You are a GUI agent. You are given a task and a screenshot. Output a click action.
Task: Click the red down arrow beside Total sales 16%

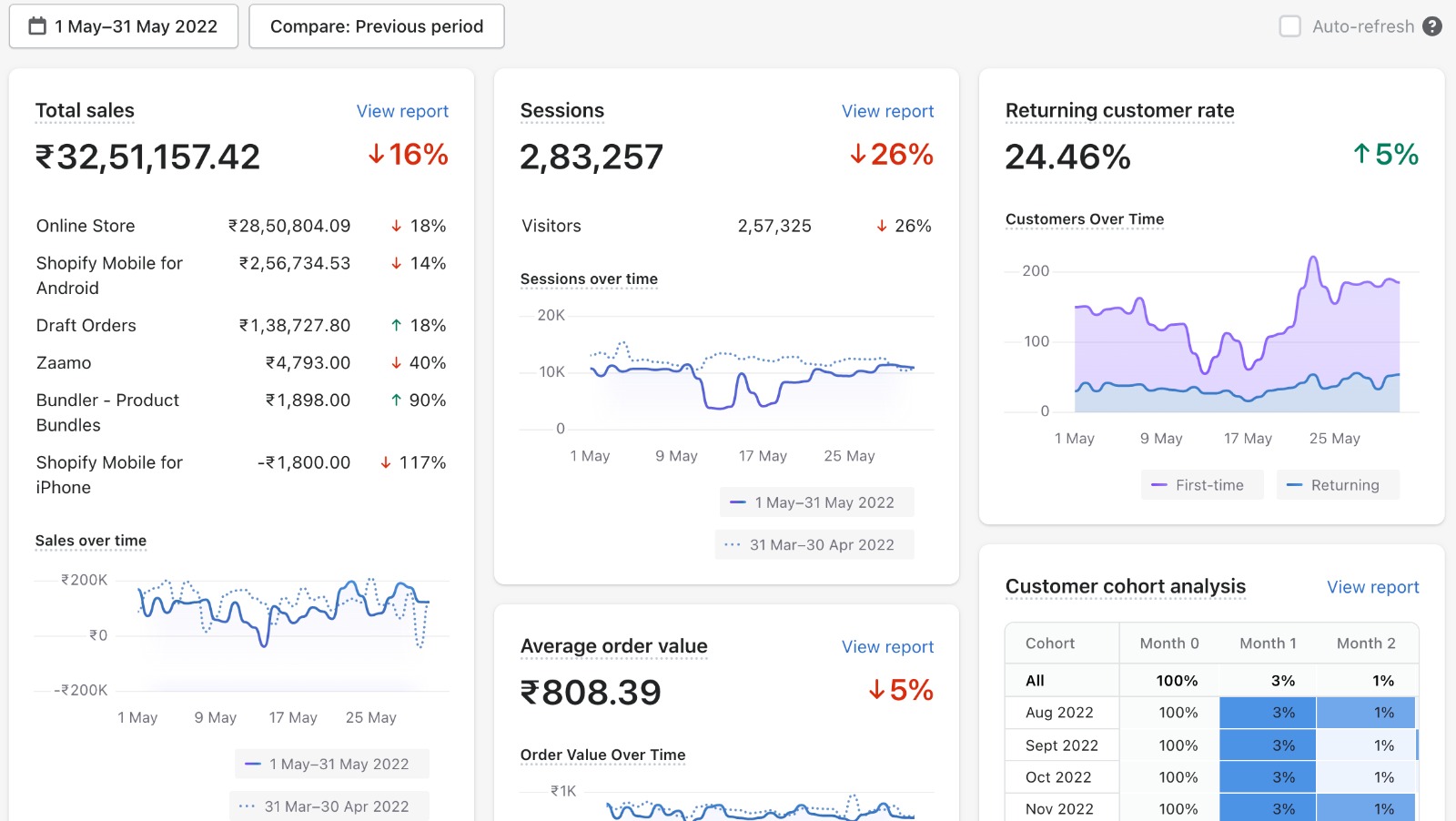[x=376, y=155]
